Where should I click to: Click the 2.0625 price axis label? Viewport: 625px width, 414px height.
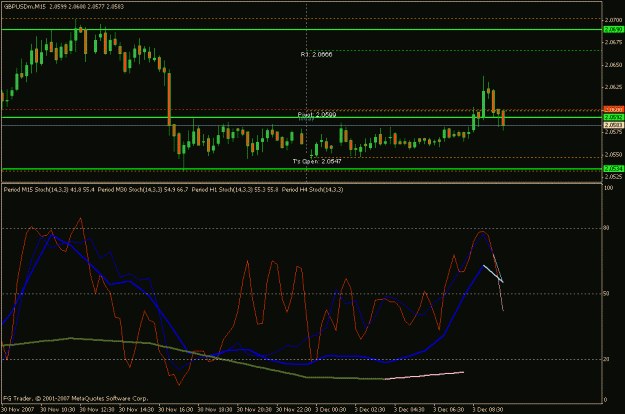pyautogui.click(x=613, y=87)
